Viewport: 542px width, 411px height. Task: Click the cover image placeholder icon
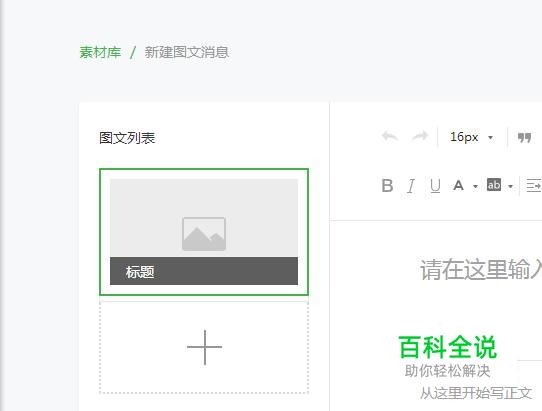pyautogui.click(x=204, y=234)
